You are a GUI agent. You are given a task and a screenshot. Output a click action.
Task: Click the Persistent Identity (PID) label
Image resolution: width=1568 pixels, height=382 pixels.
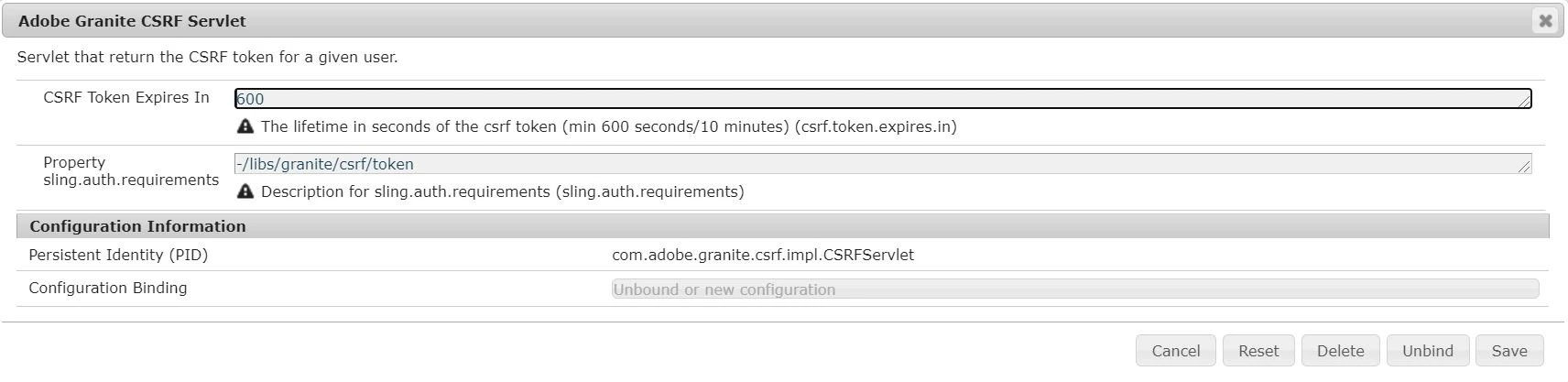coord(118,255)
